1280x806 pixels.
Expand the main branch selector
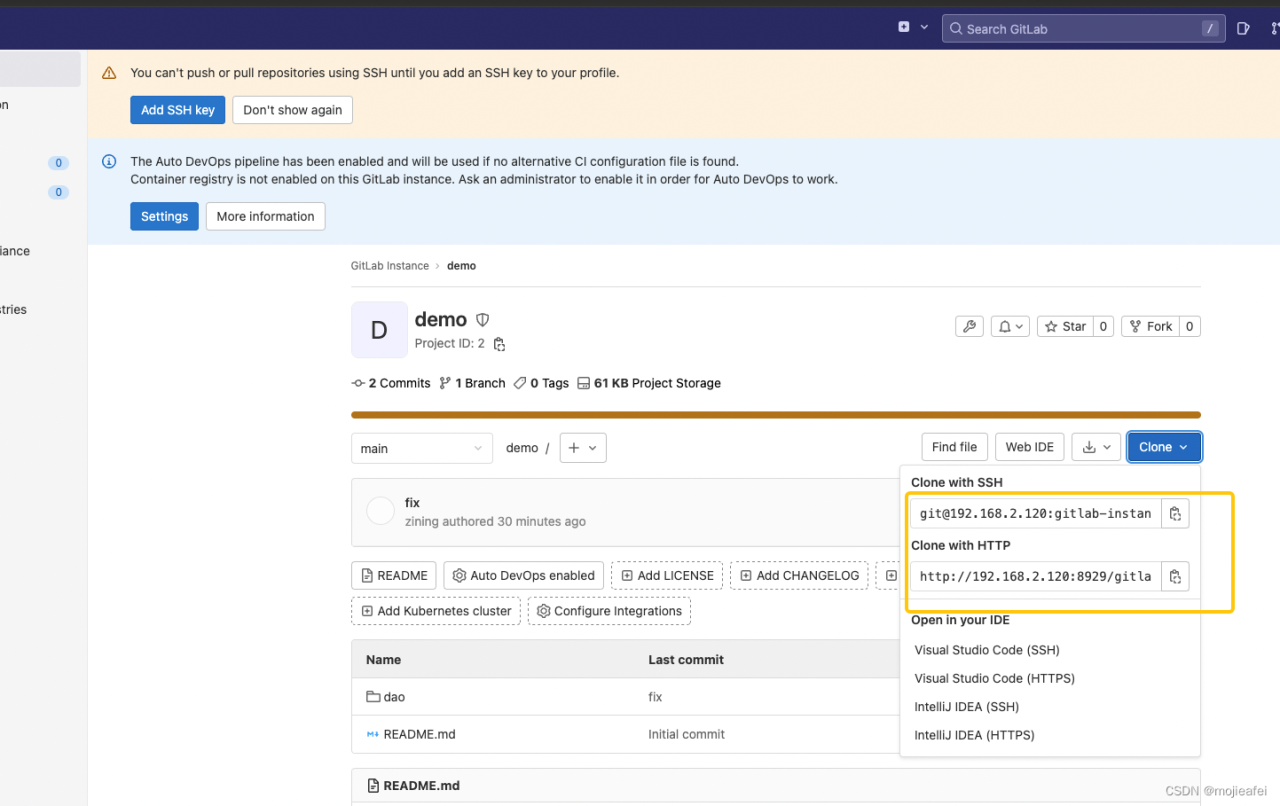421,449
